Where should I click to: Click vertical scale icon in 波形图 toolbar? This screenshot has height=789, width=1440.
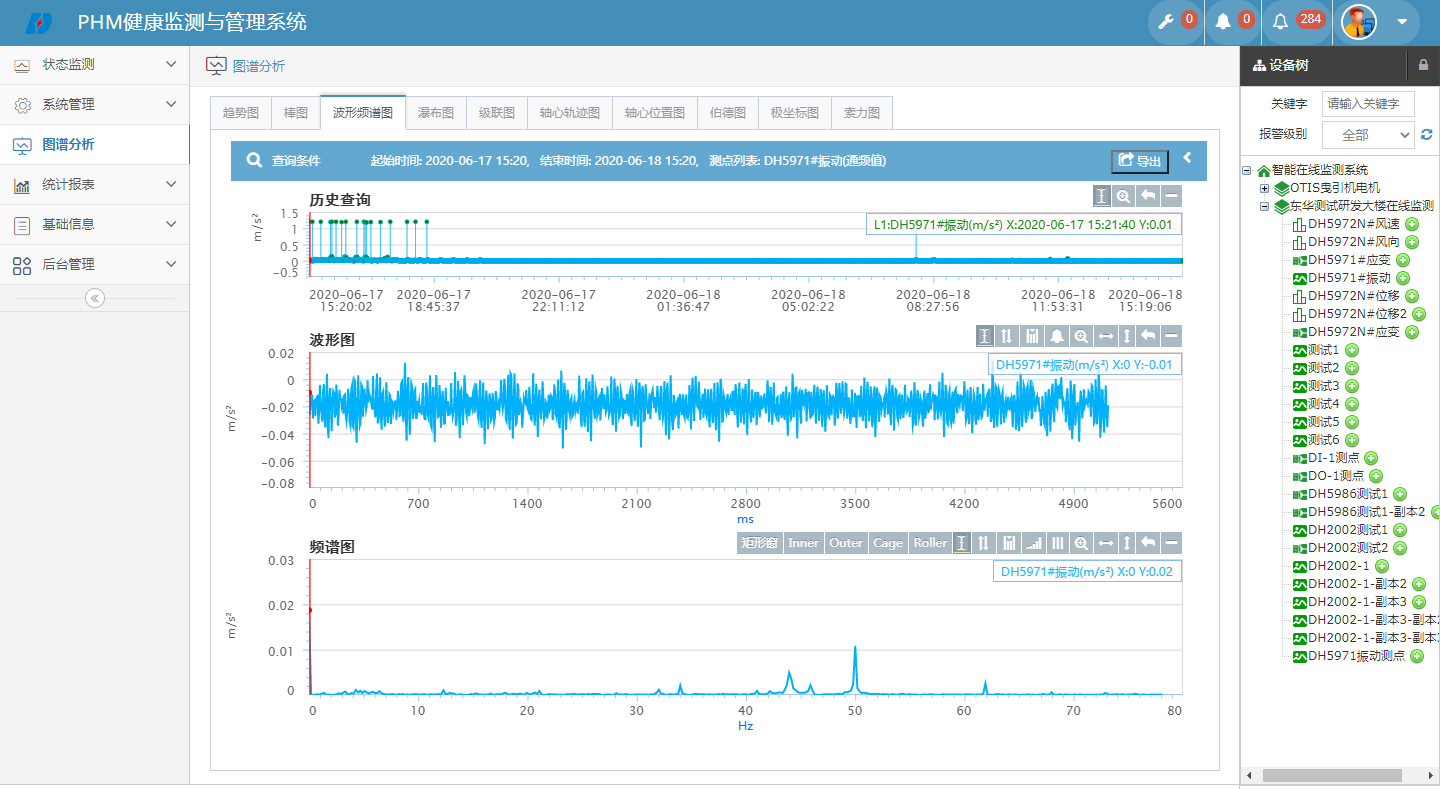pyautogui.click(x=1127, y=336)
